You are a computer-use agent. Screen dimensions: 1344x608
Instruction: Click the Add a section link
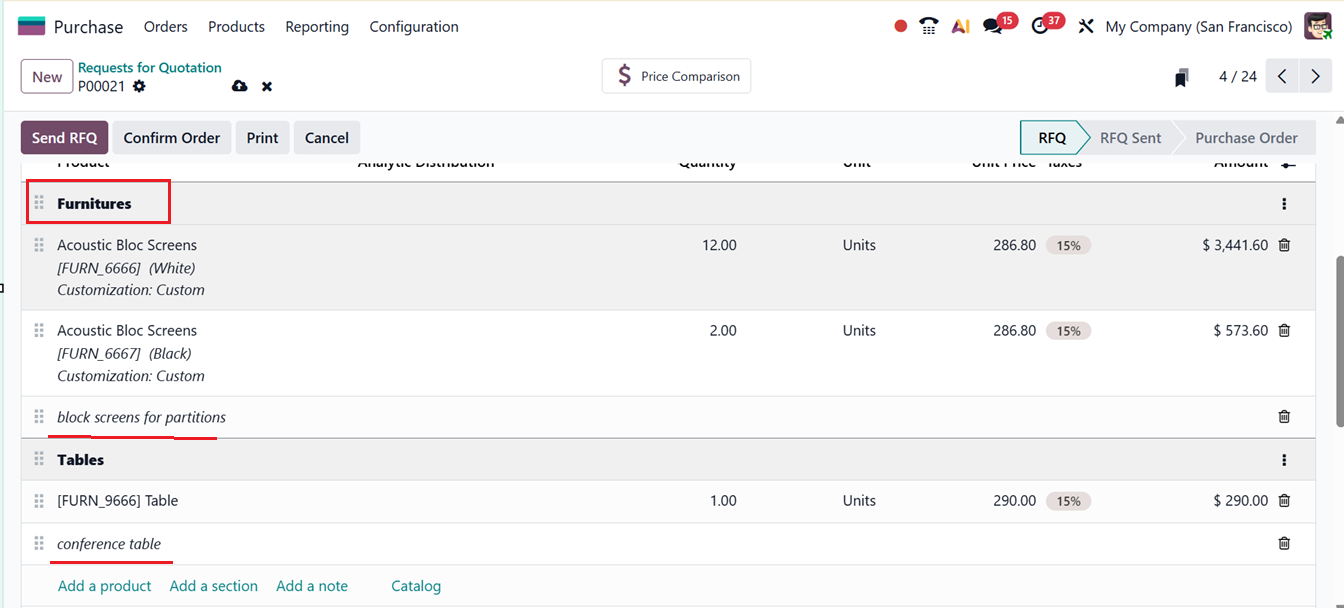pos(213,586)
